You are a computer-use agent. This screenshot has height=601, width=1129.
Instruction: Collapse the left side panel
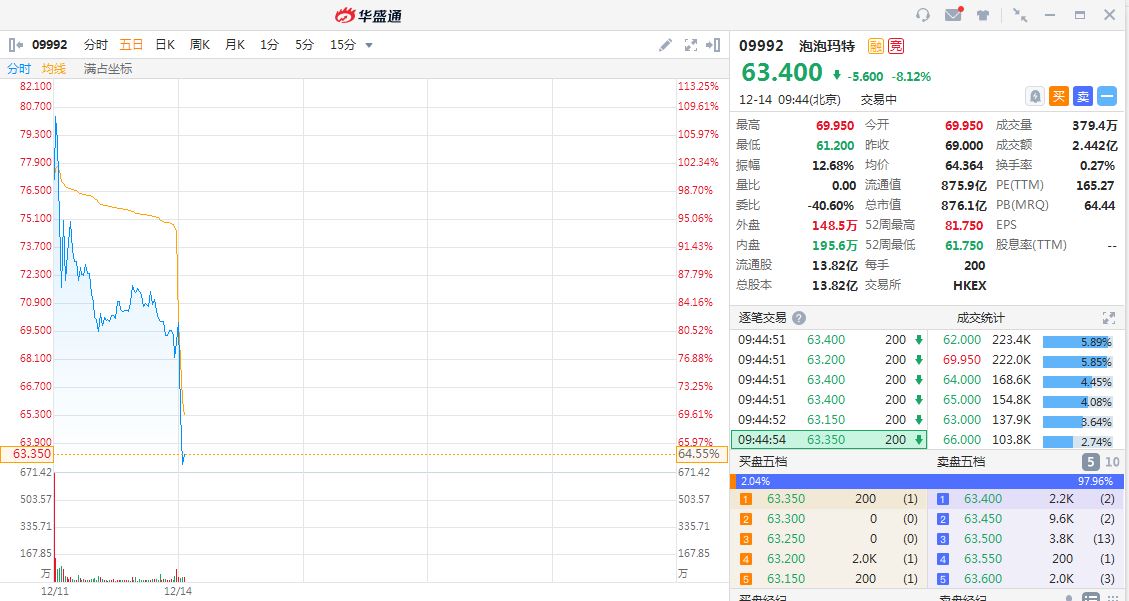[15, 45]
